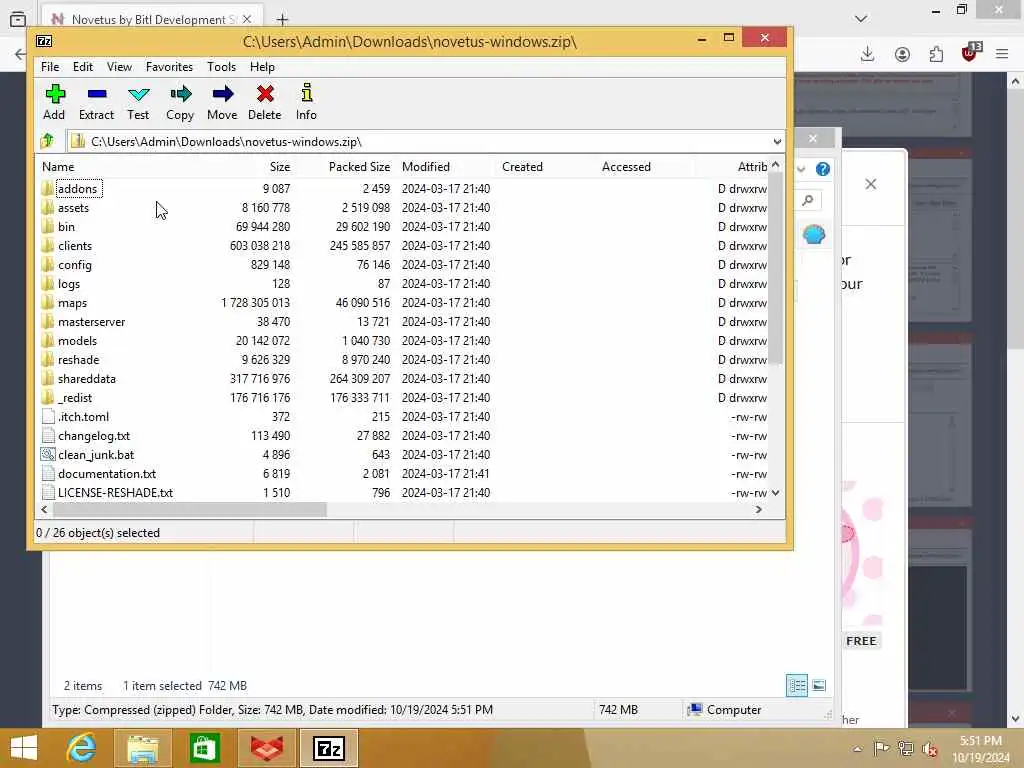Select the reshade folder

[78, 359]
